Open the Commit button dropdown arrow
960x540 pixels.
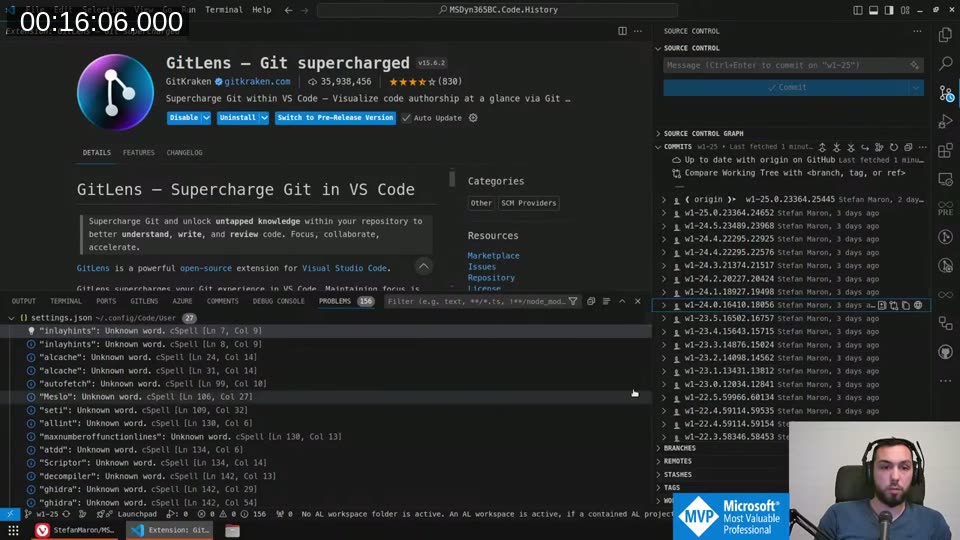point(915,87)
